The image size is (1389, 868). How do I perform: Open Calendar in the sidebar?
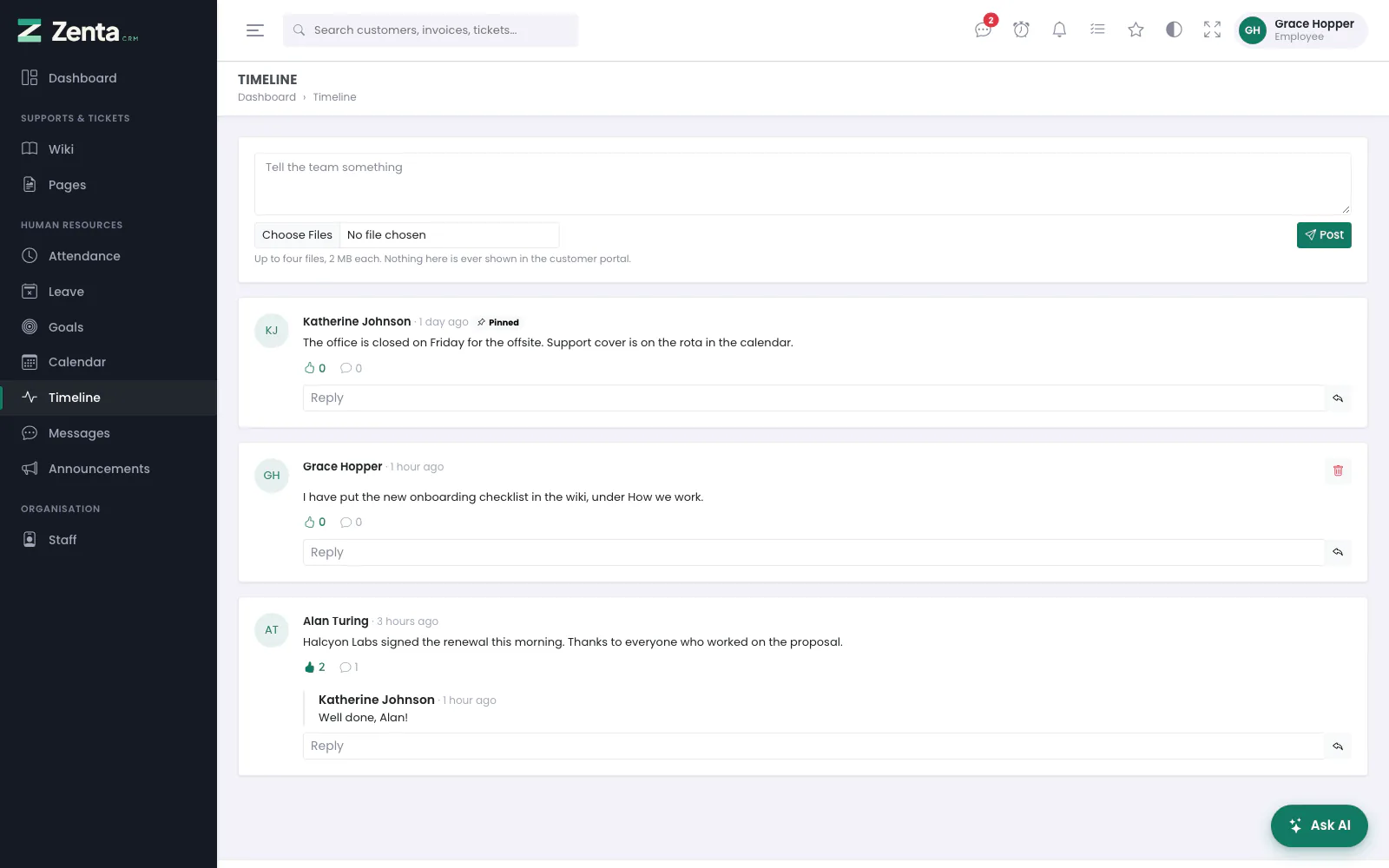[x=109, y=362]
